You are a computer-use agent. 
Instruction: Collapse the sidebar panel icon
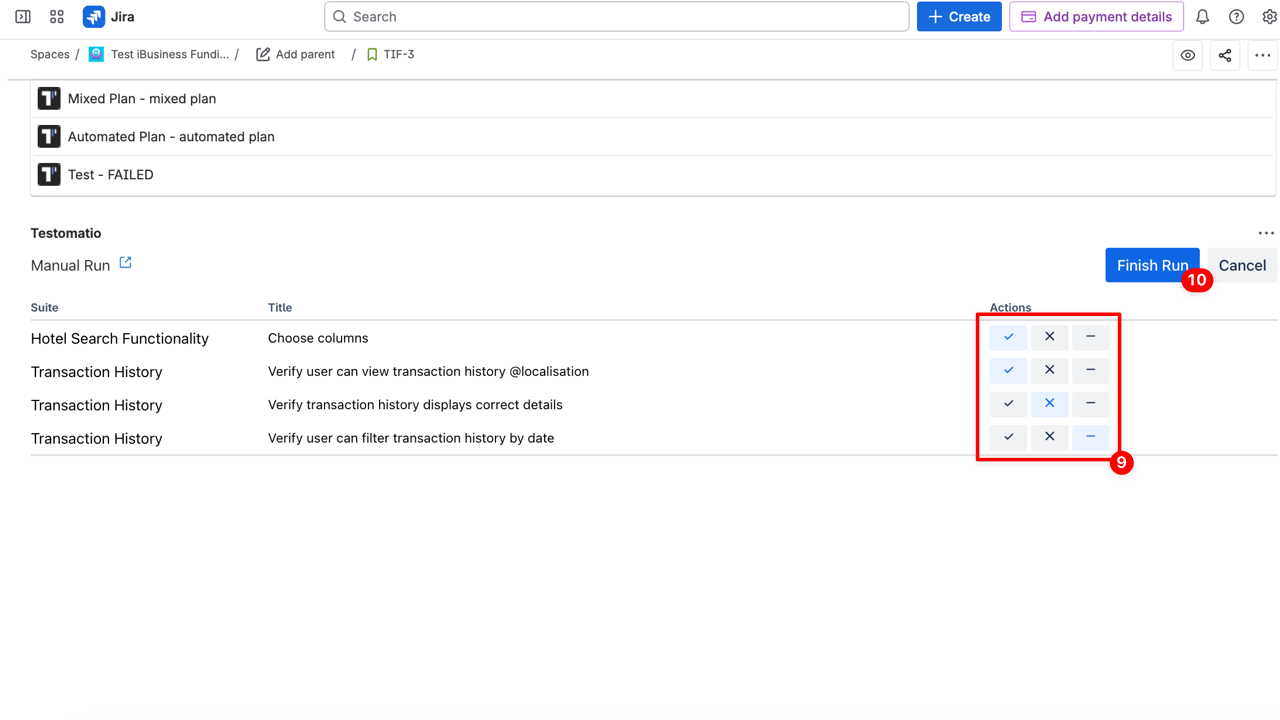point(23,17)
